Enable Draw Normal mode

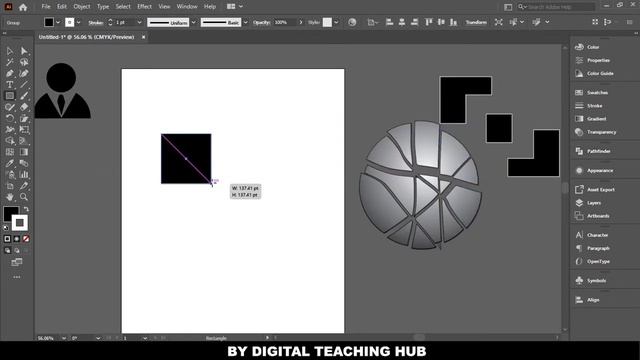[x=7, y=251]
